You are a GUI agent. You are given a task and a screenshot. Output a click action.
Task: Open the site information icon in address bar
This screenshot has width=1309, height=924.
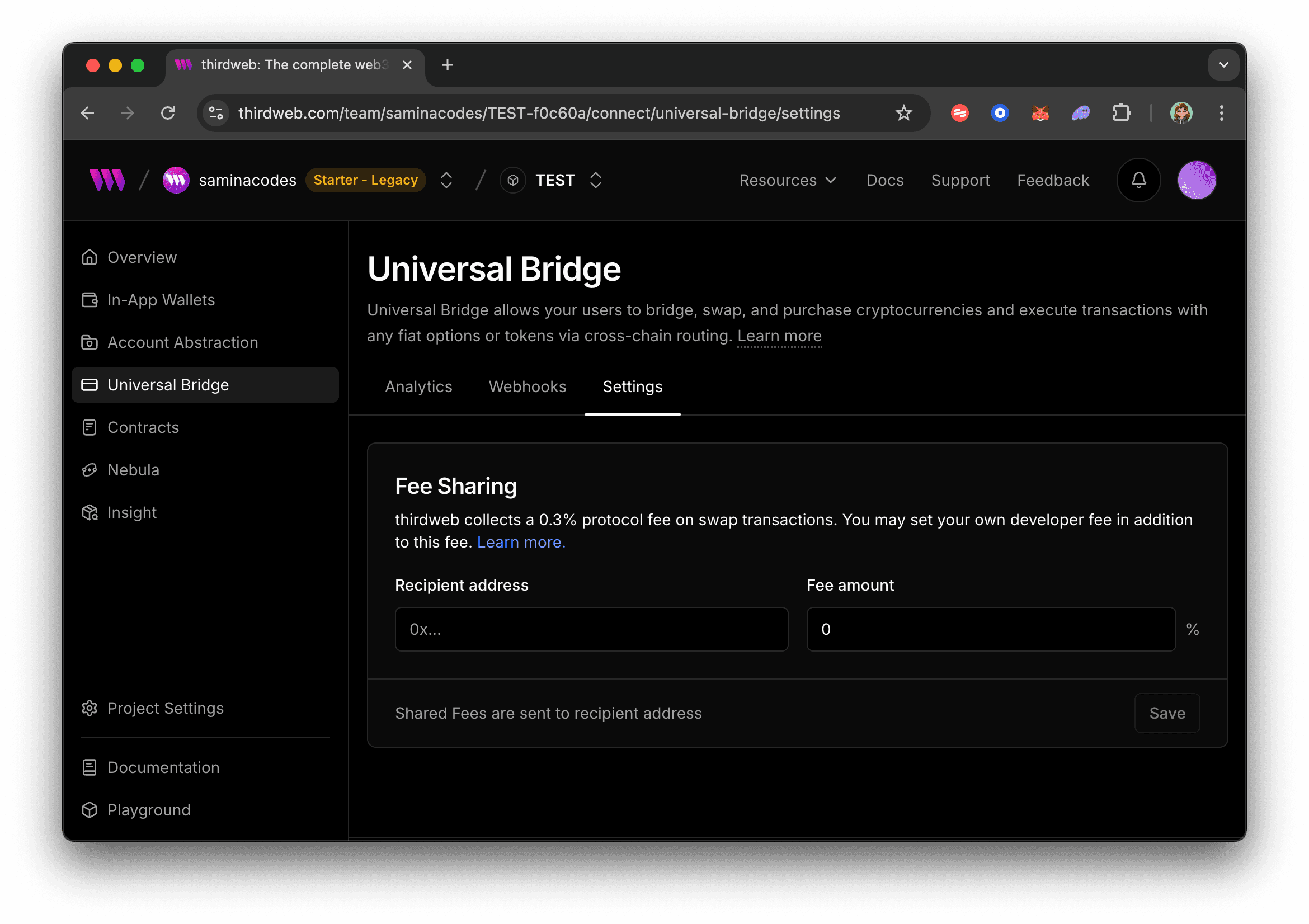click(215, 113)
